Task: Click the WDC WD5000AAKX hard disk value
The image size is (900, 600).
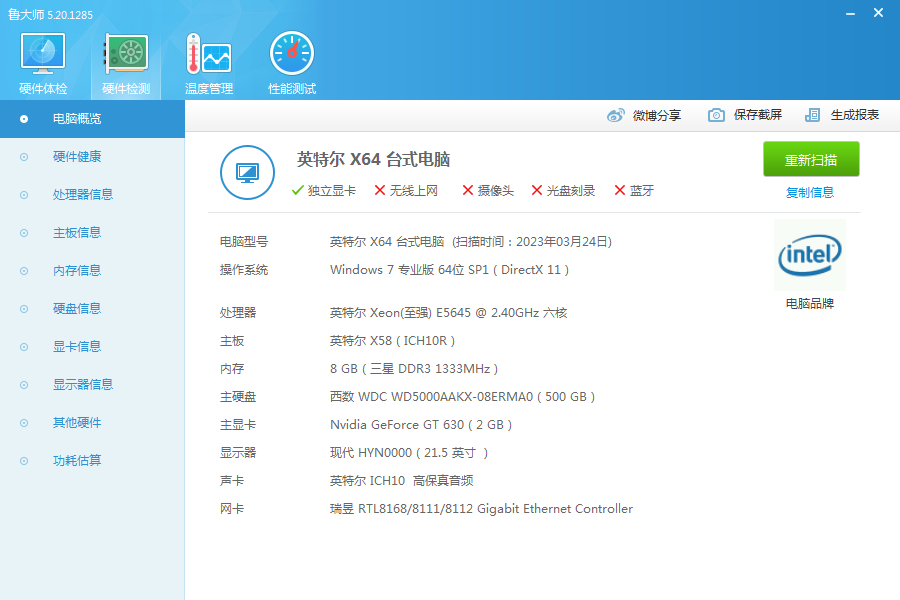Action: [463, 397]
